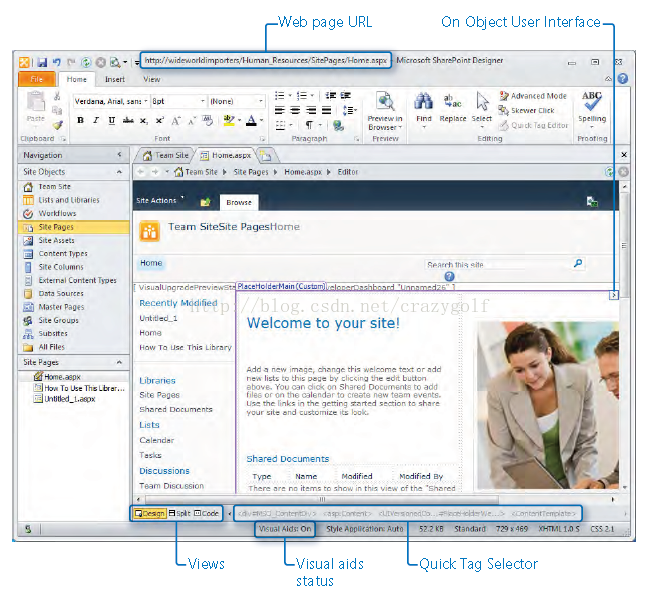Viewport: 661px width, 591px height.
Task: Click Site Pages in the breadcrumb
Action: coord(251,172)
